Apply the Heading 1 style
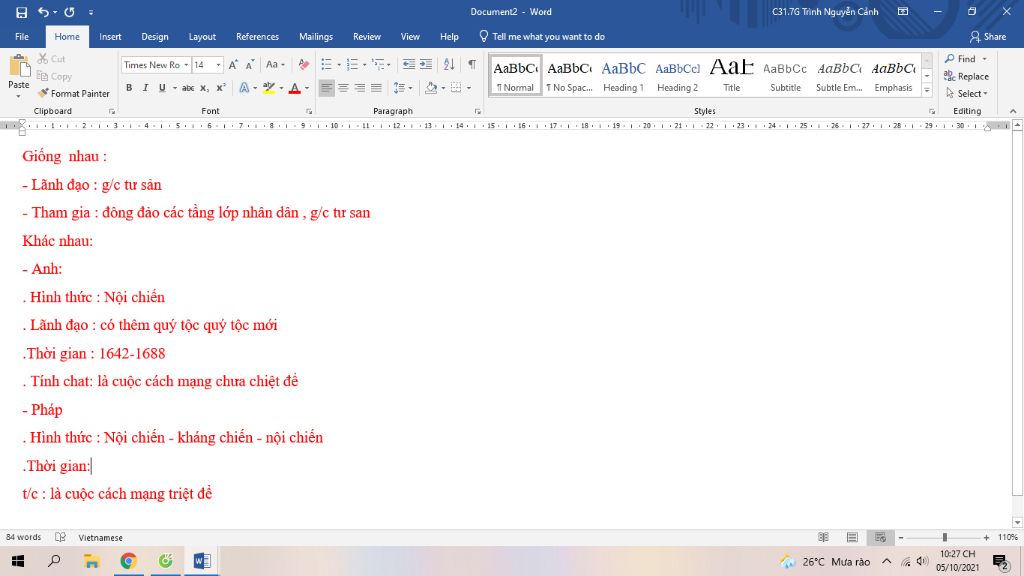This screenshot has width=1024, height=576. click(x=624, y=76)
